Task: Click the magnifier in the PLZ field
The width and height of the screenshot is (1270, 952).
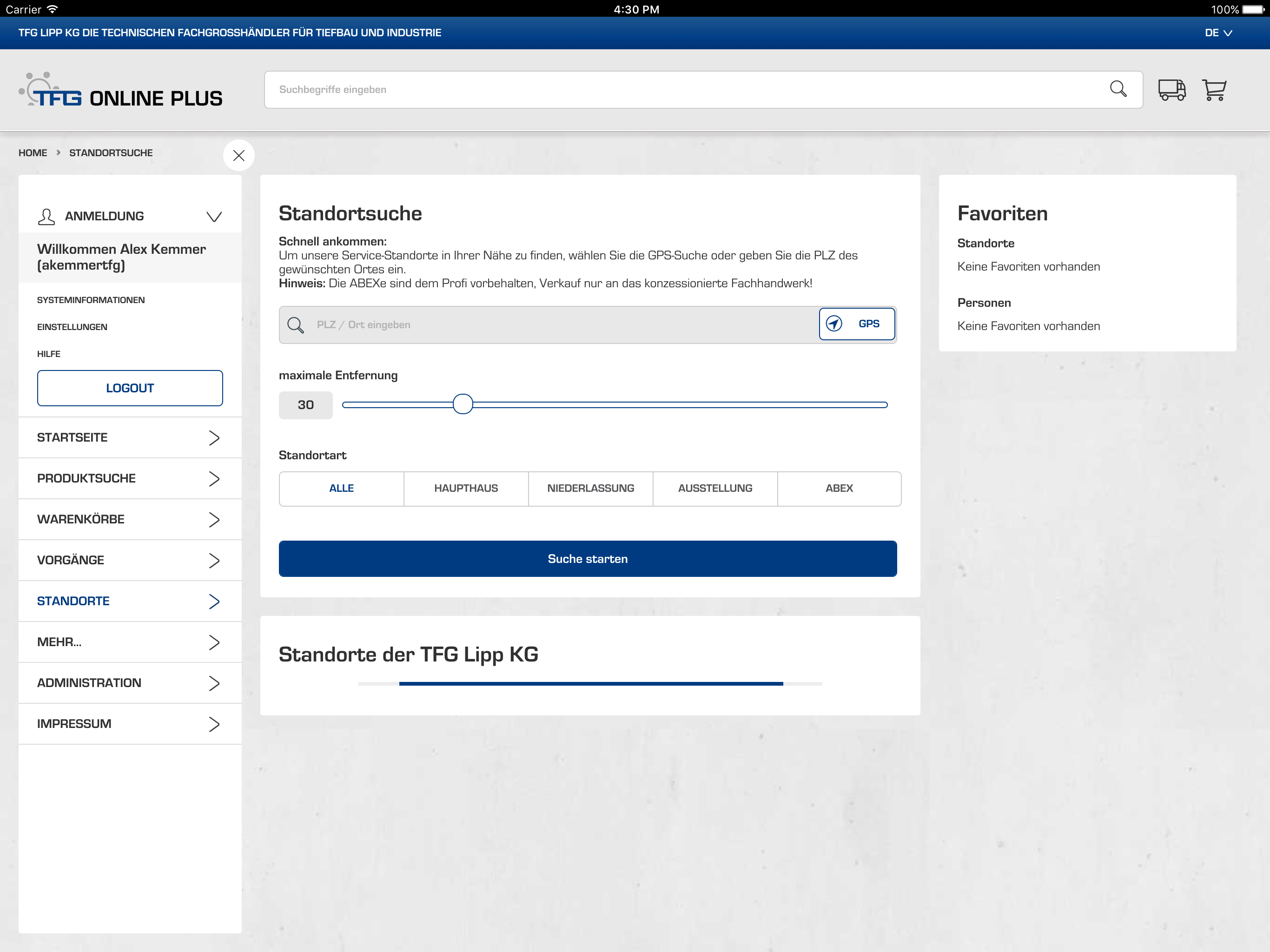Action: coord(296,325)
